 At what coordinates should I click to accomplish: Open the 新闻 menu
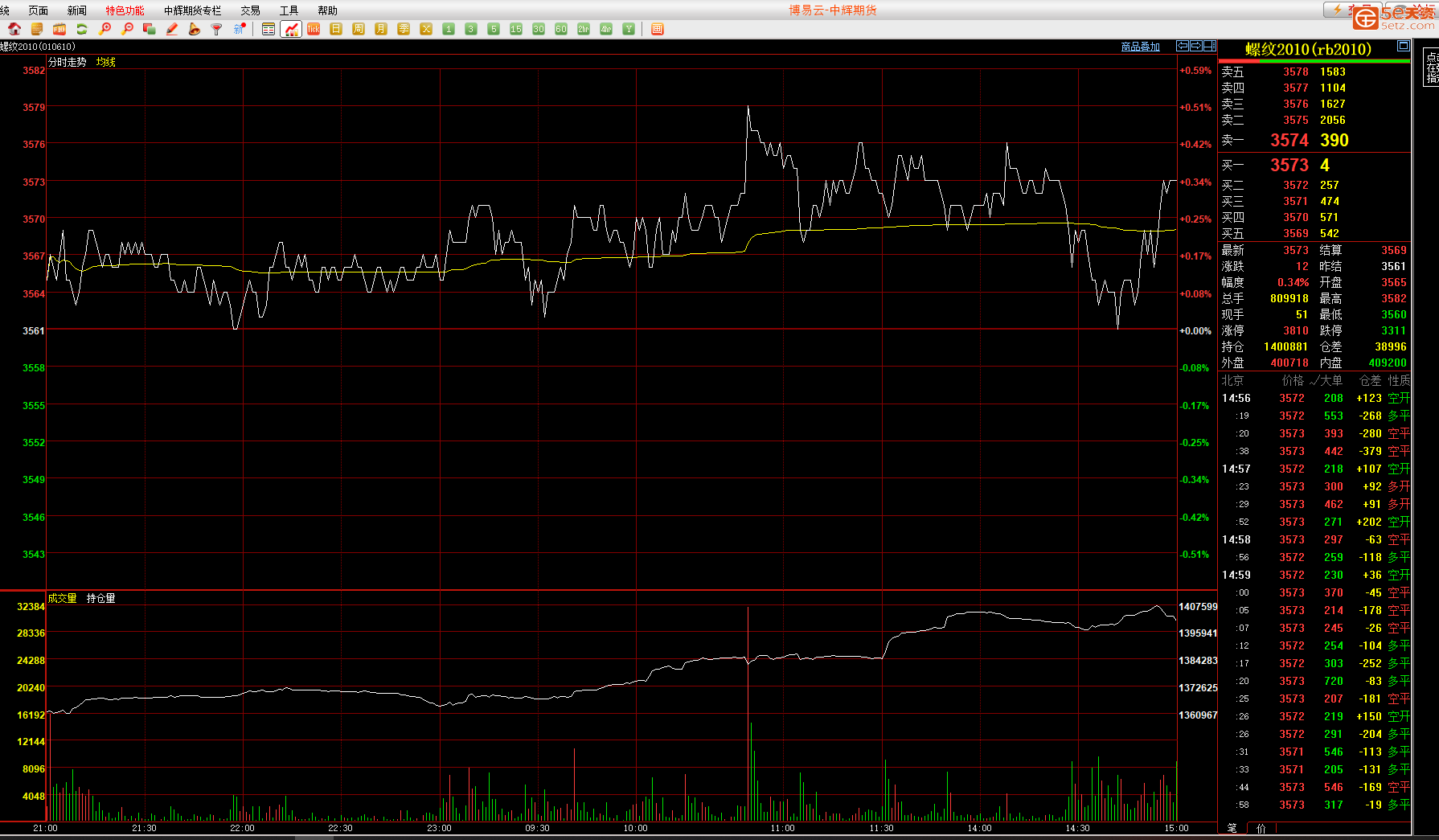[77, 10]
